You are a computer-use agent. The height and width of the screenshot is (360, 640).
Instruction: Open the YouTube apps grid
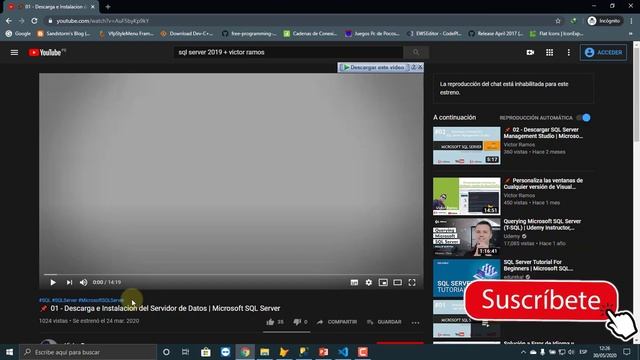[549, 52]
